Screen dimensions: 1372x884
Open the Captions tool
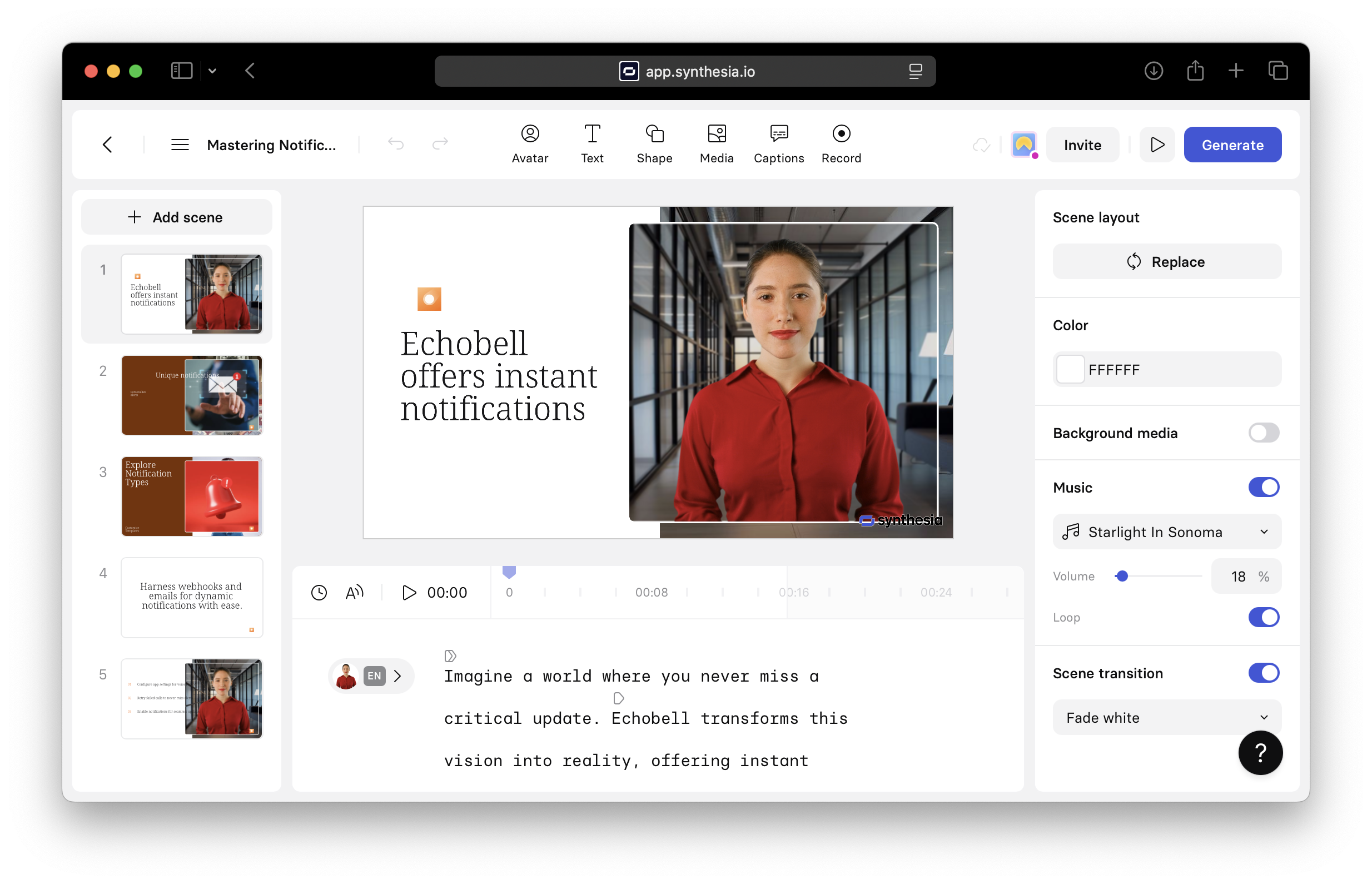click(x=778, y=143)
